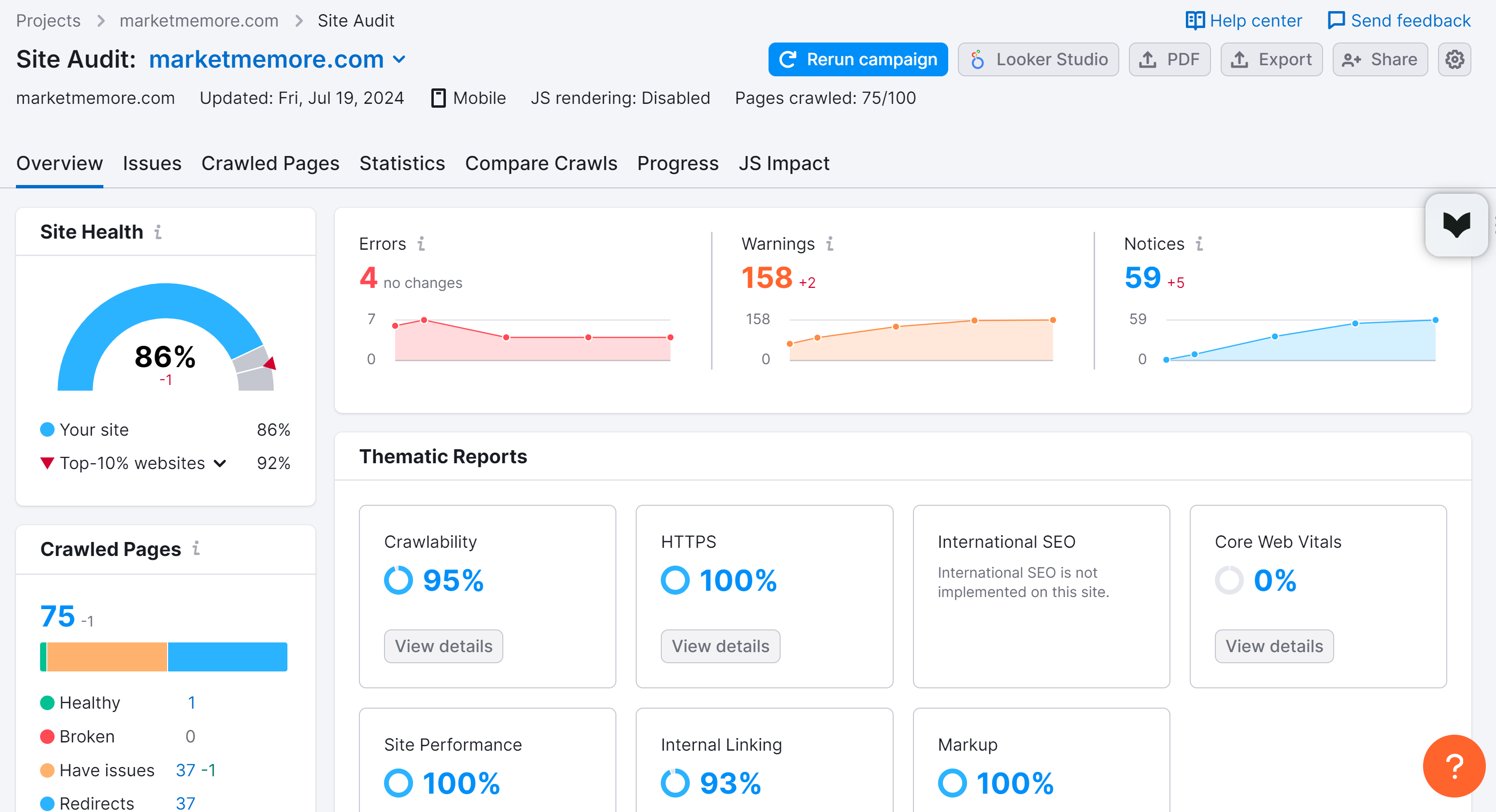1496x812 pixels.
Task: Click the black widget icon at right edge
Action: (x=1456, y=226)
